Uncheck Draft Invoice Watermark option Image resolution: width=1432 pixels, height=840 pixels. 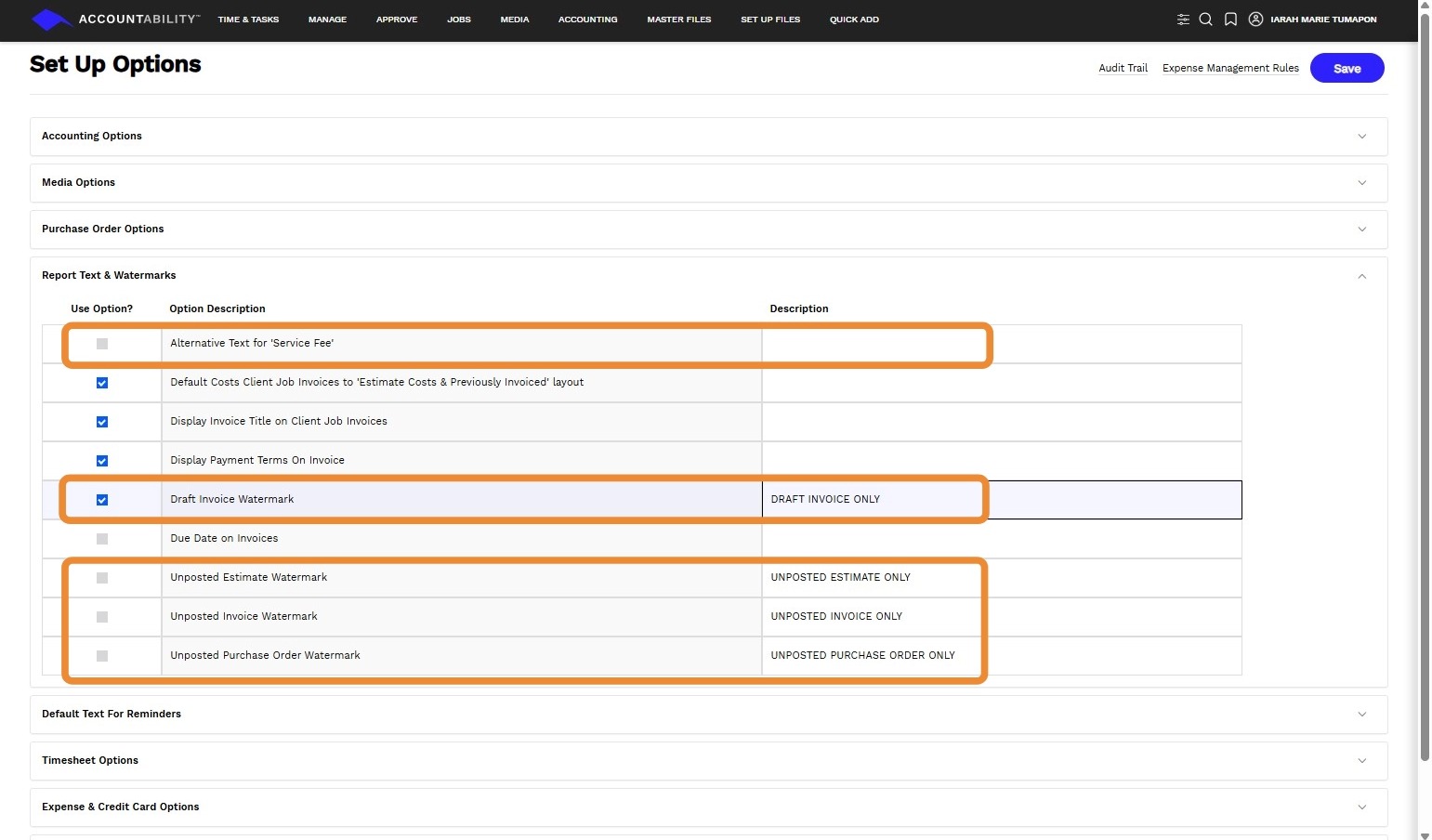pos(102,500)
